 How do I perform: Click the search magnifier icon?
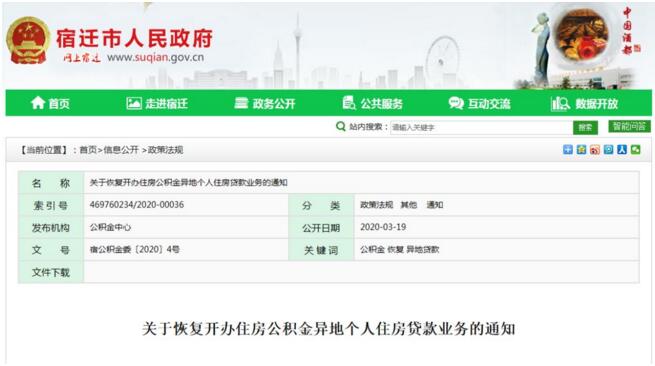click(x=341, y=126)
